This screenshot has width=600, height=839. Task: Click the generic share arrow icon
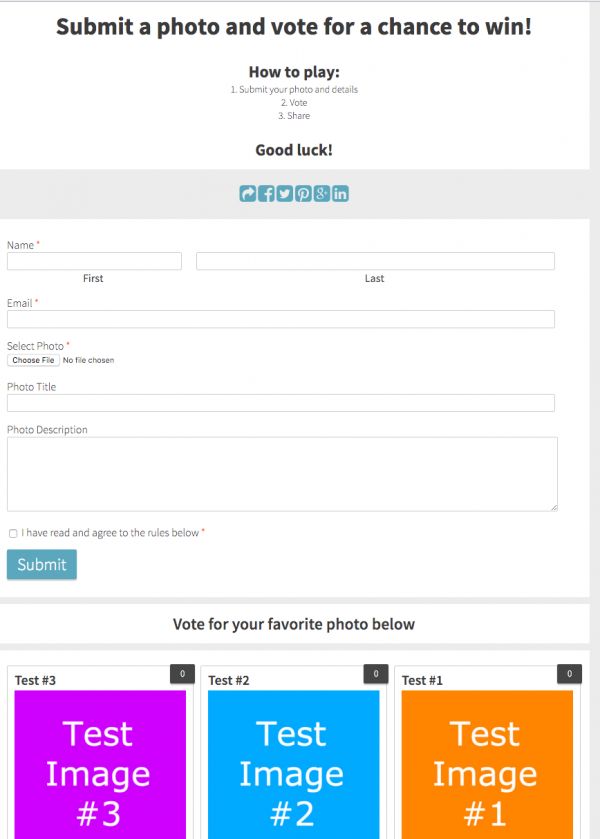248,194
